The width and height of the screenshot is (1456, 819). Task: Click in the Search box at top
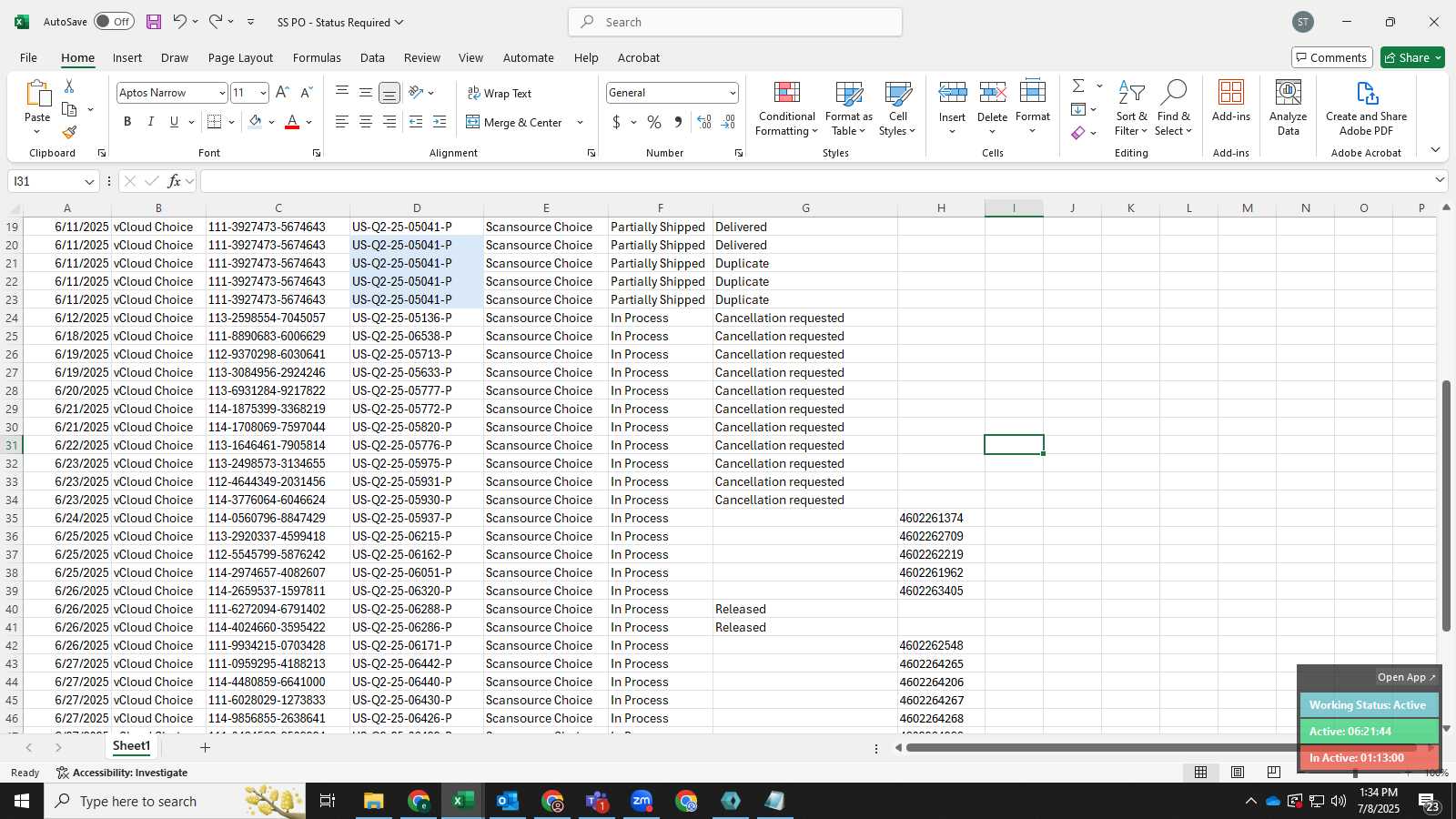coord(735,22)
